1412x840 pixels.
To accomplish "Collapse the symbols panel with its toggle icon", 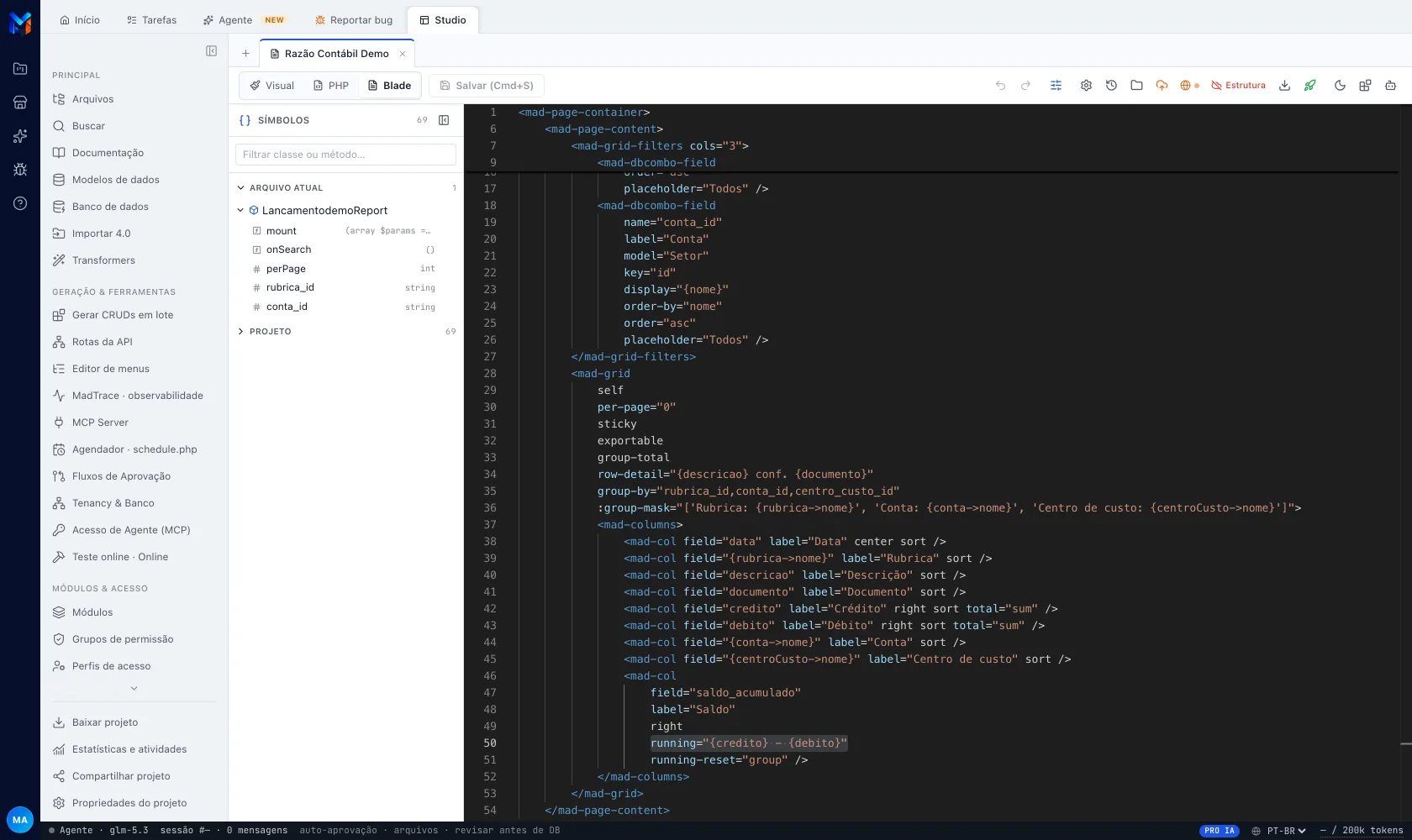I will [444, 120].
